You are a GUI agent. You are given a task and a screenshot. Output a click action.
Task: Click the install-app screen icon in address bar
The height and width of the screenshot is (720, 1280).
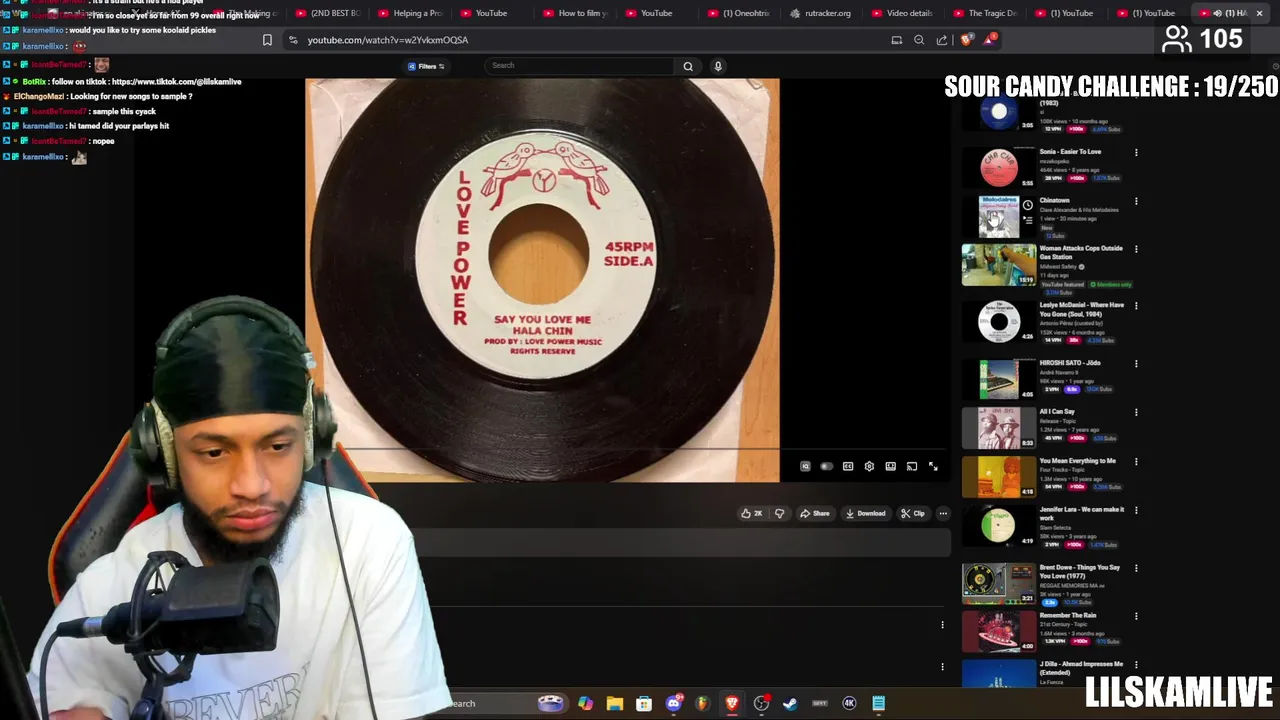[897, 40]
